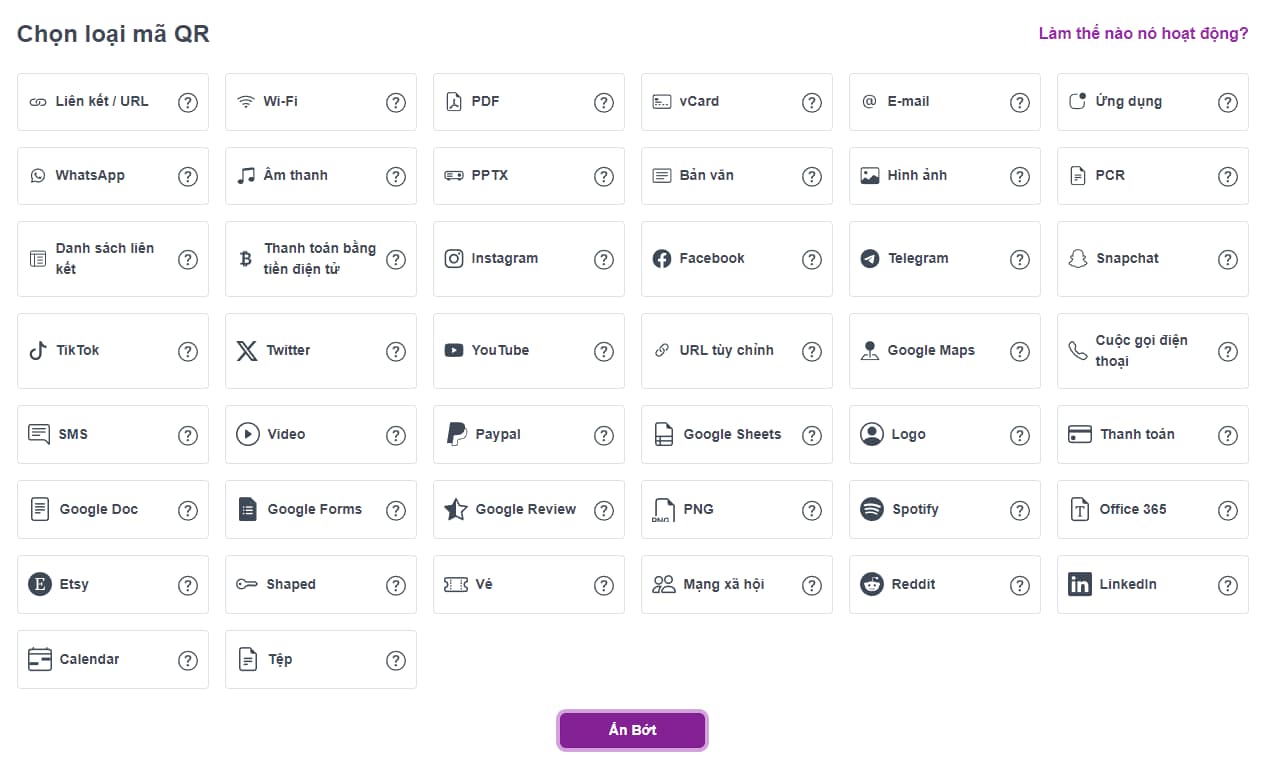Click help icon beside Snapchat
Screen dimensions: 1271x771
[1228, 259]
